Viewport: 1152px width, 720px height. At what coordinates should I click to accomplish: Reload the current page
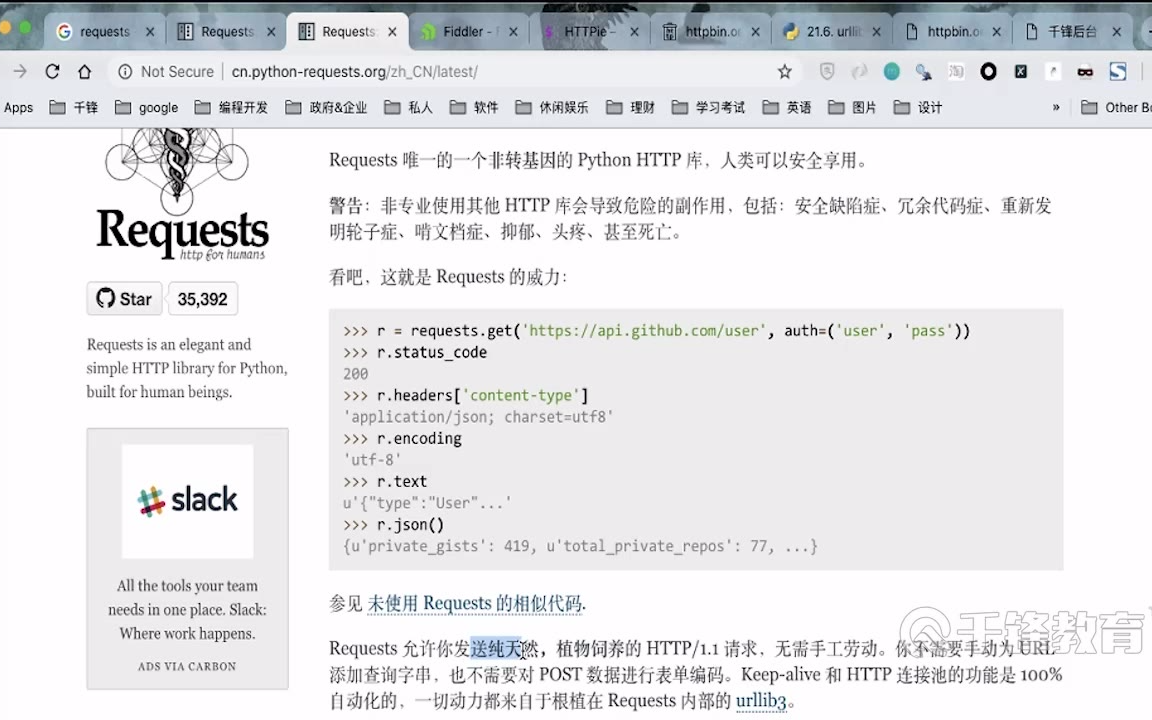[53, 72]
